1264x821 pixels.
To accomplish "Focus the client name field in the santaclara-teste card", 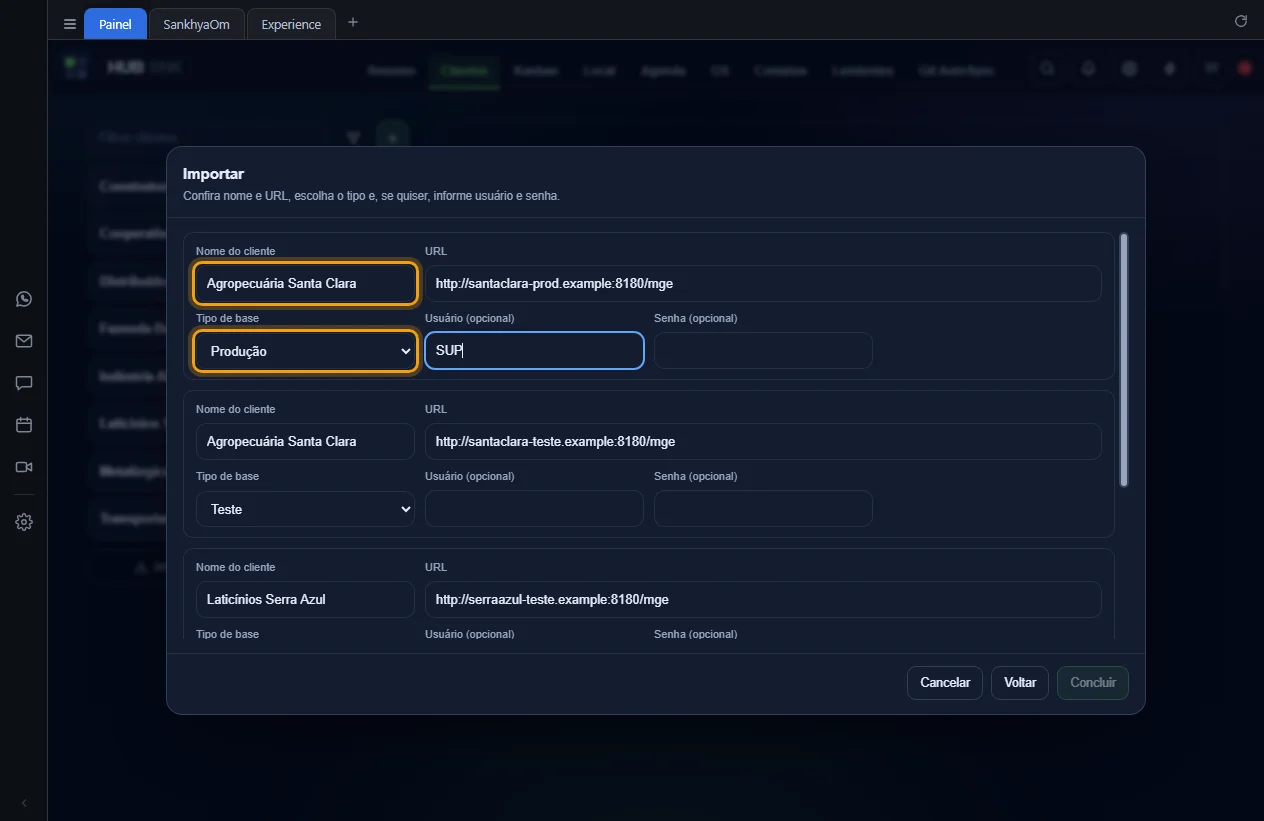I will click(x=305, y=441).
